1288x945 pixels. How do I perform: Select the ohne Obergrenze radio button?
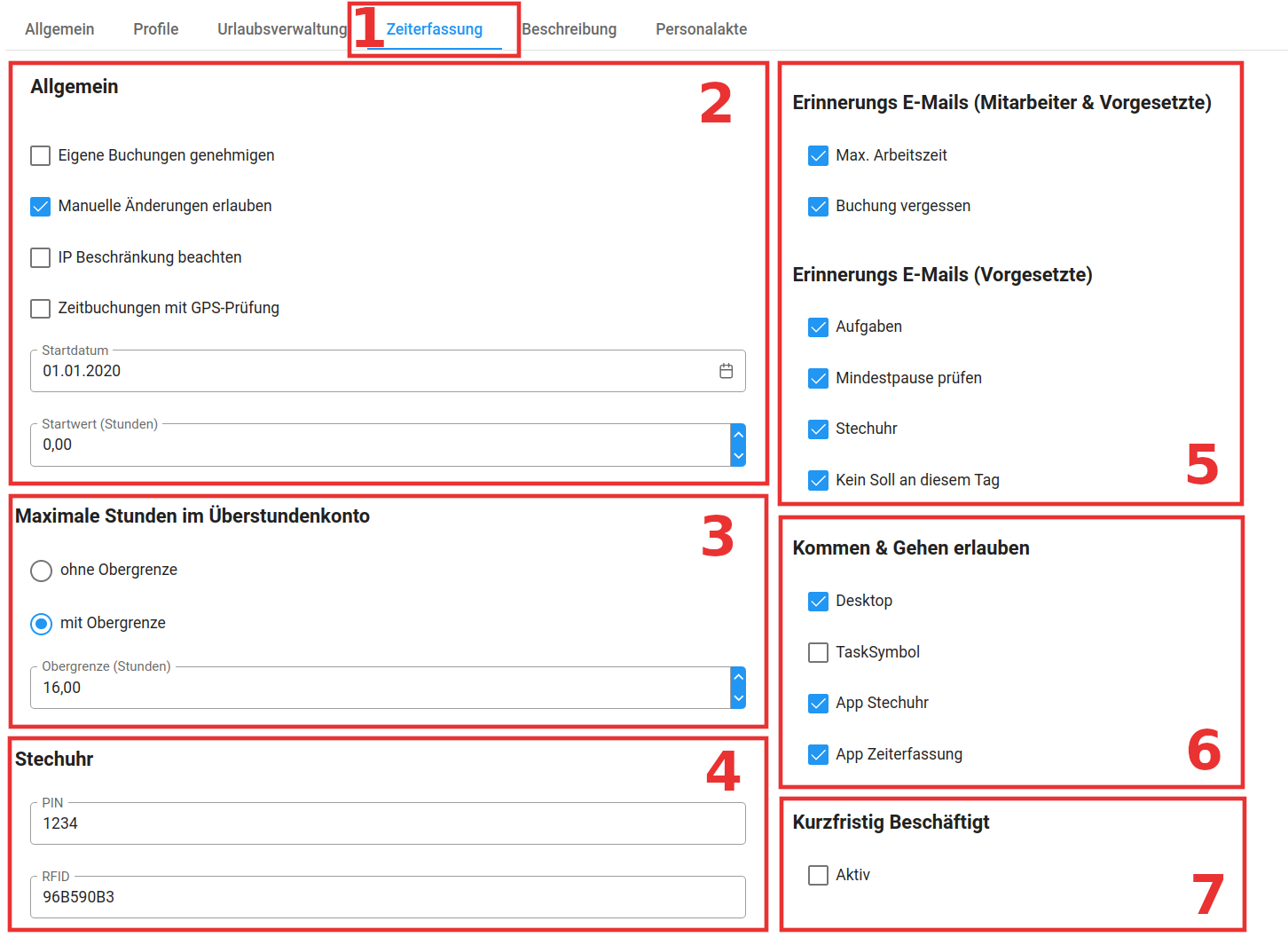click(x=41, y=571)
